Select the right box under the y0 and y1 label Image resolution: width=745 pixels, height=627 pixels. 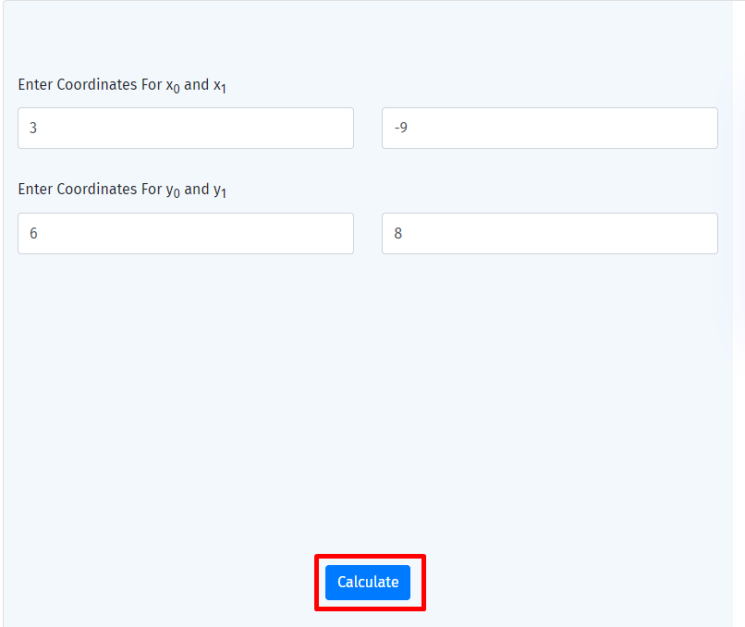(549, 233)
